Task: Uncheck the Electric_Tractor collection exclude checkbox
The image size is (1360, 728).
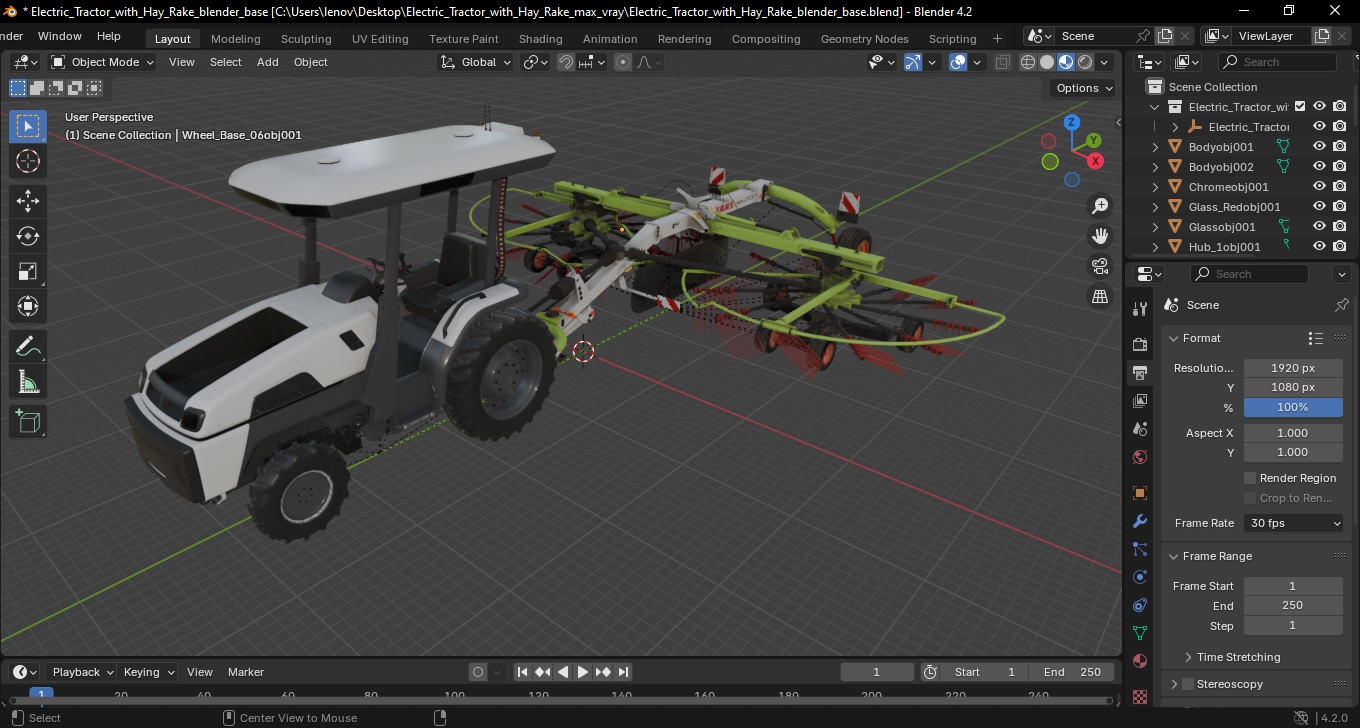Action: [x=1300, y=106]
